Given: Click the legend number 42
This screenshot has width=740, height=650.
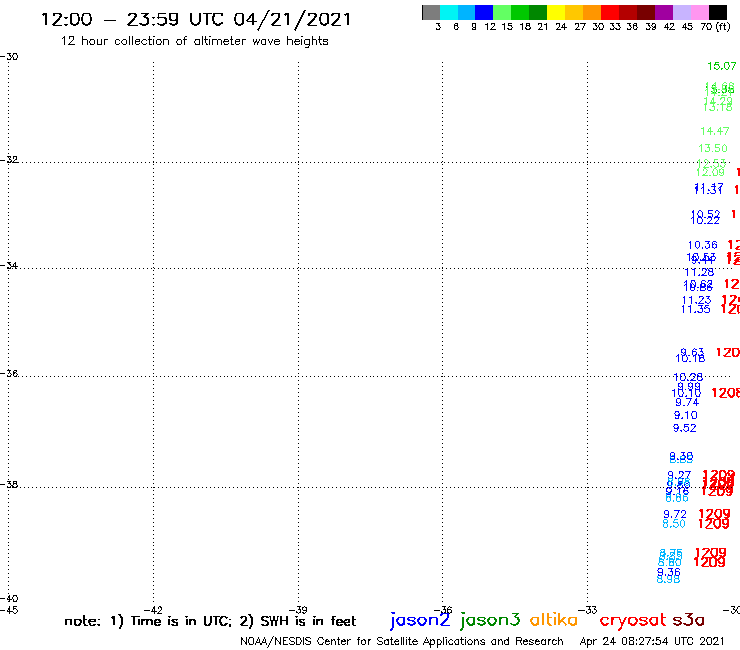Looking at the screenshot, I should coord(669,26).
